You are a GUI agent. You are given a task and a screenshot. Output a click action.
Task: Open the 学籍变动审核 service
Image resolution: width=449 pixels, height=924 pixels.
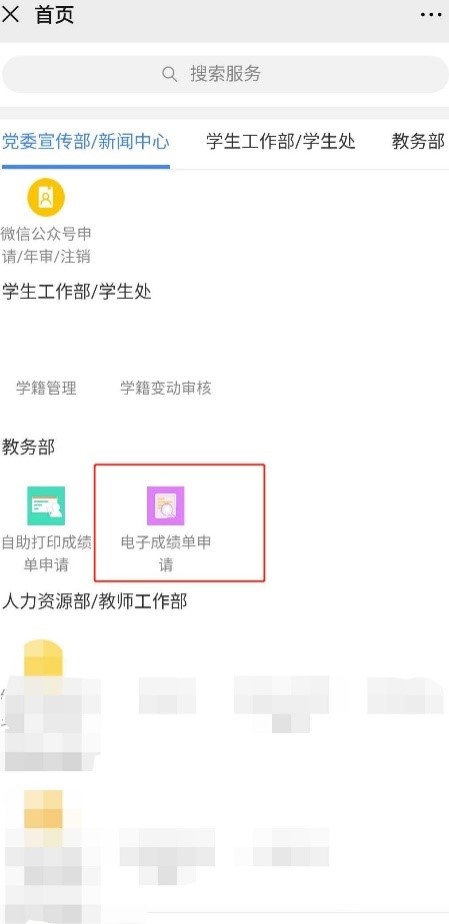pyautogui.click(x=166, y=388)
